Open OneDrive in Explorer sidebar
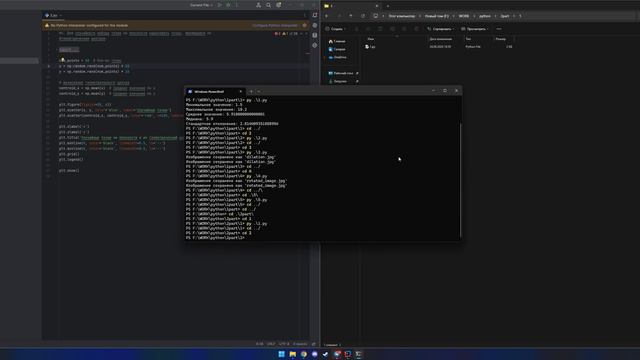640x360 pixels. [x=338, y=57]
